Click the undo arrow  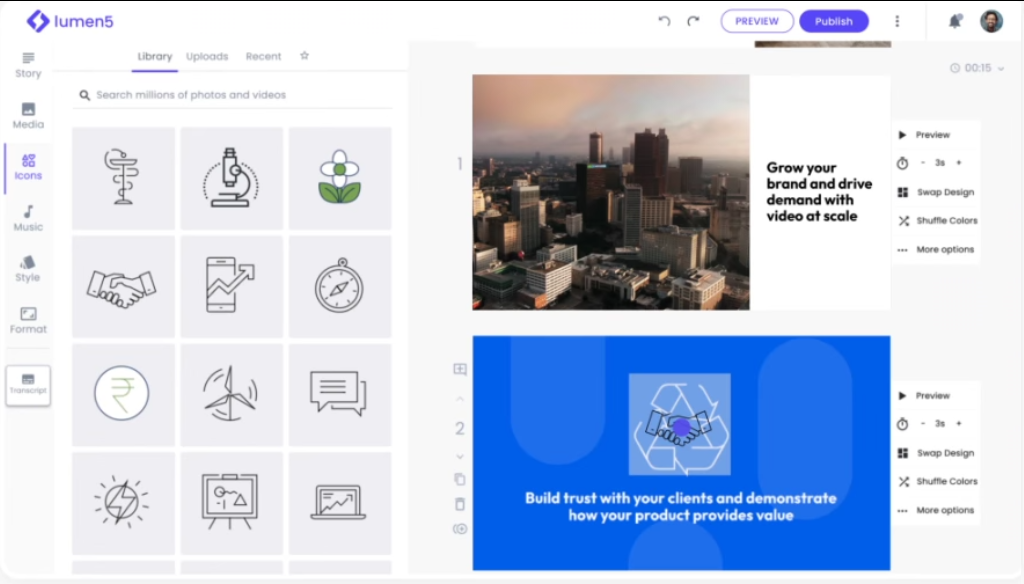664,21
